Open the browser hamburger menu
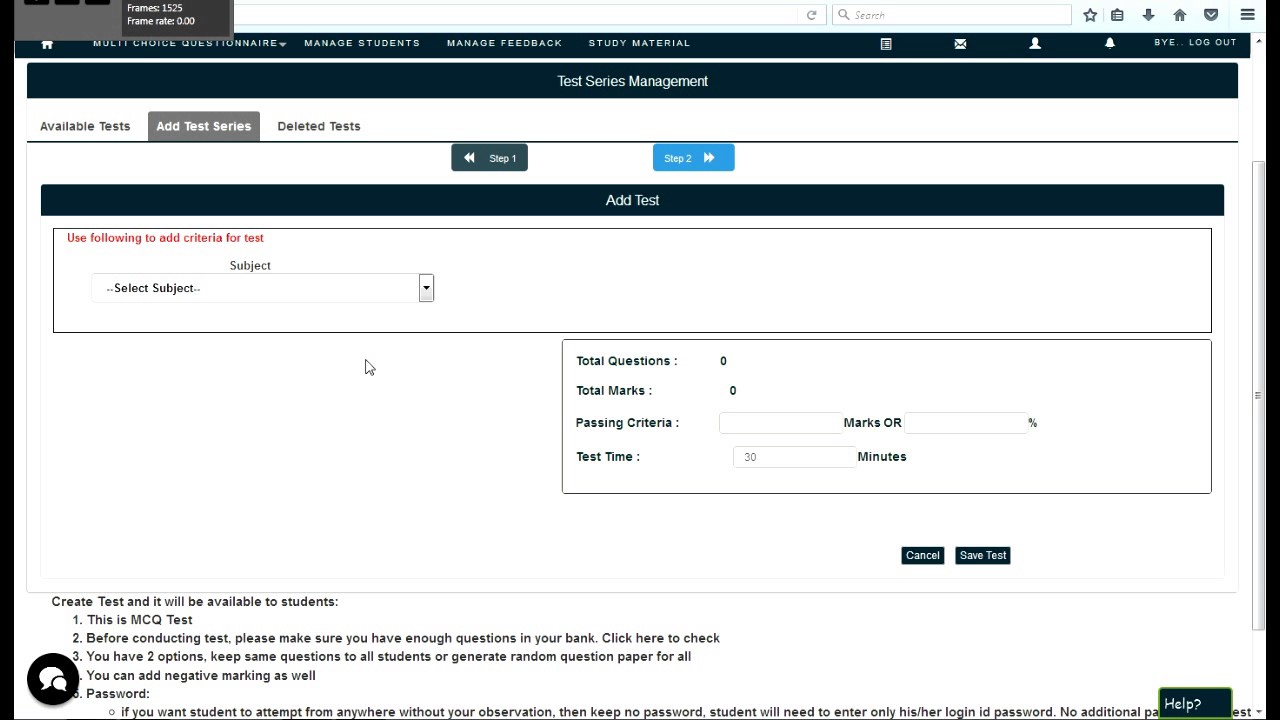This screenshot has width=1280, height=720. (1247, 15)
